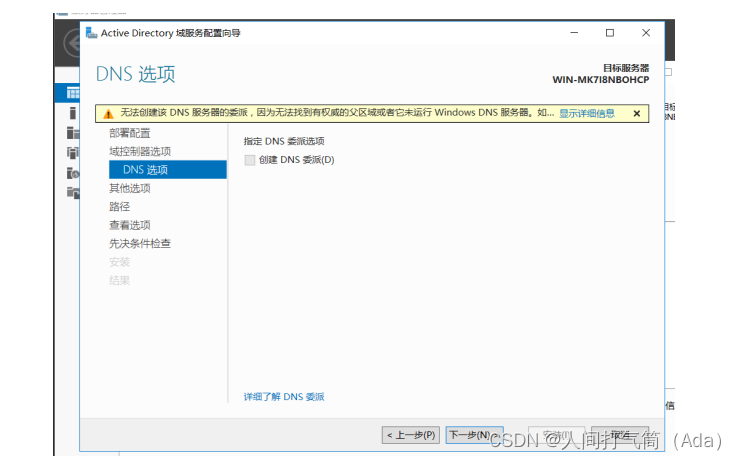
Task: Open the 详细了解 DNS 委派 help link
Action: [284, 397]
